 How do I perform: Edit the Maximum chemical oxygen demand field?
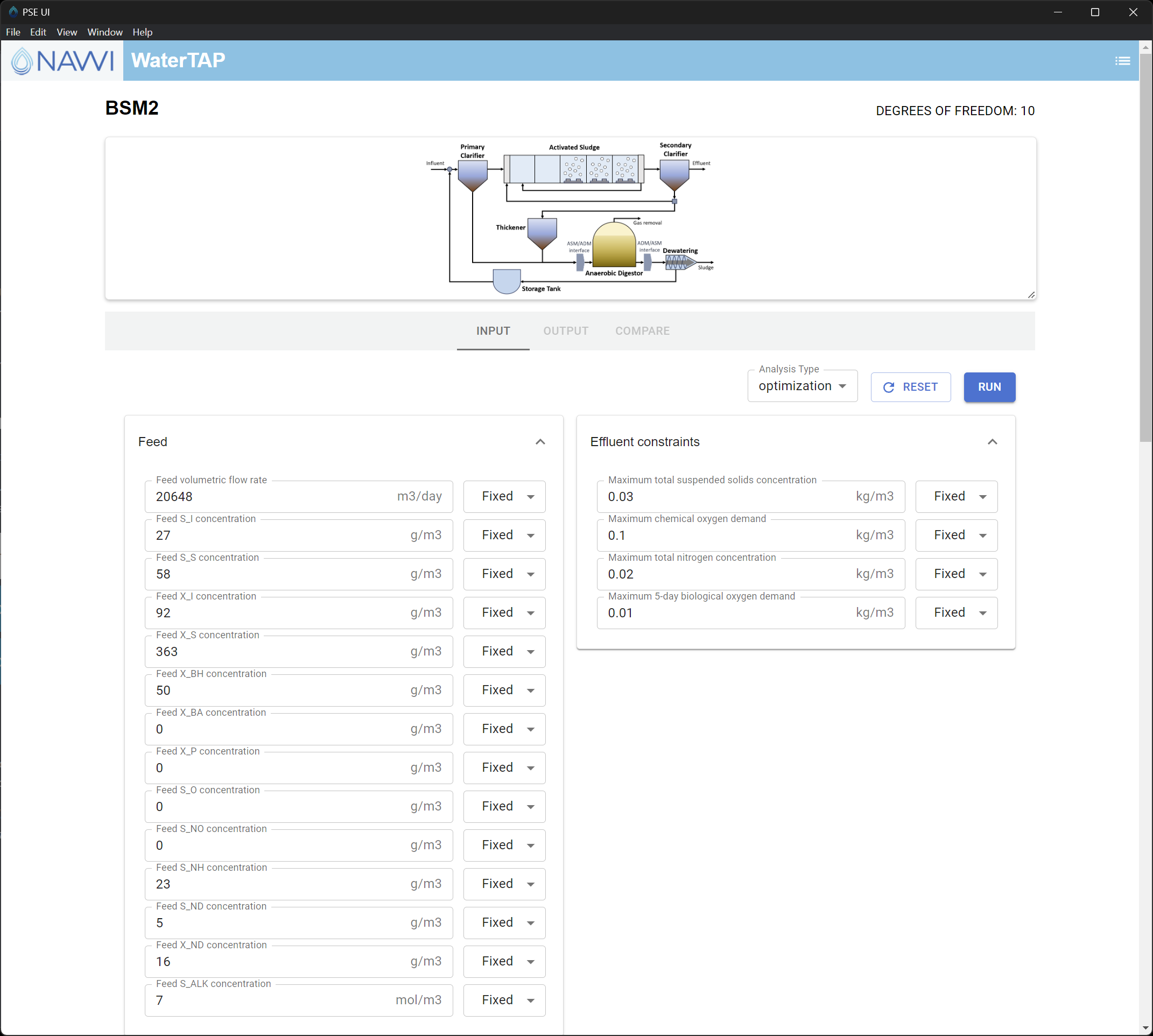pos(750,535)
